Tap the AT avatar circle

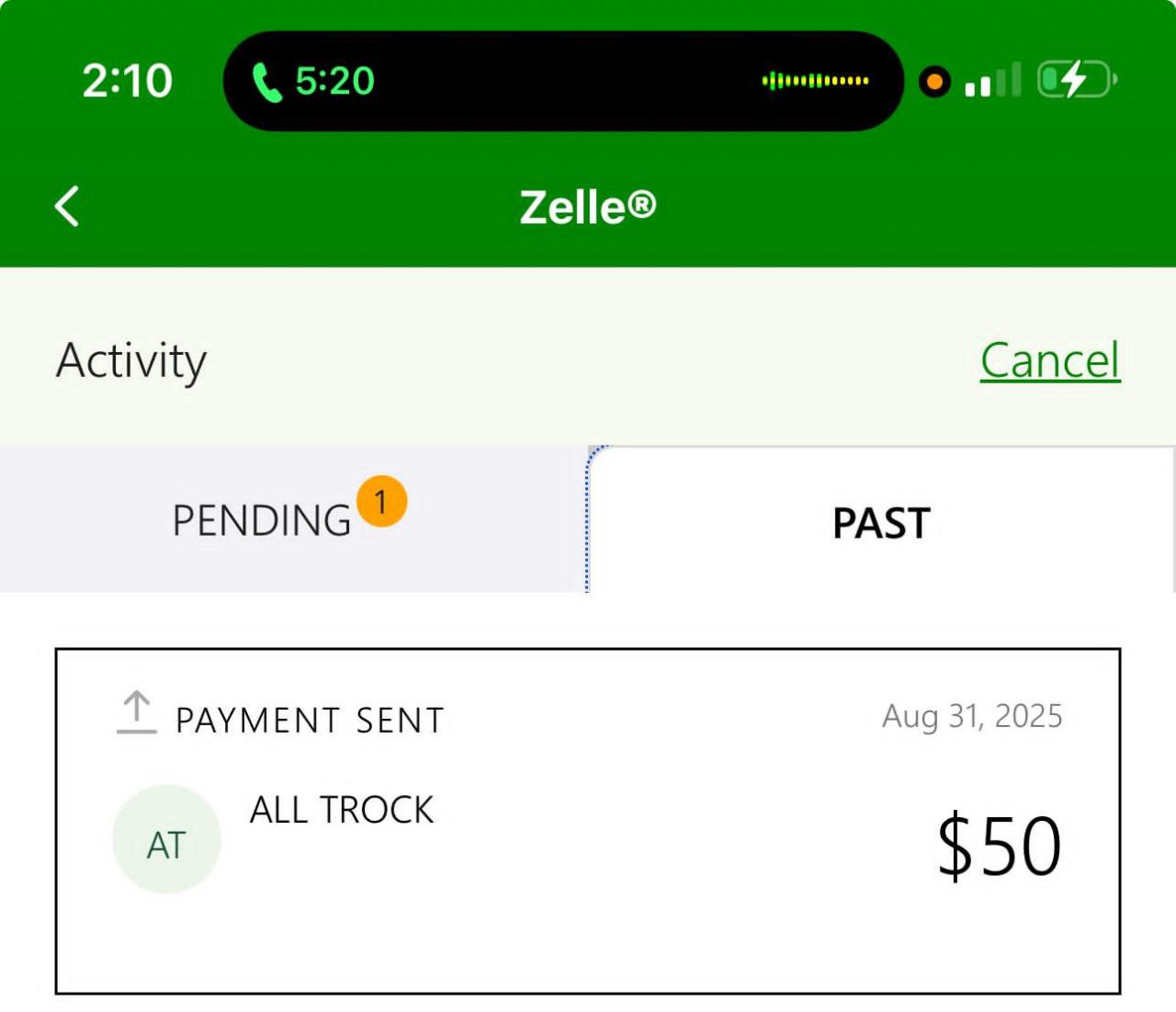pos(166,839)
